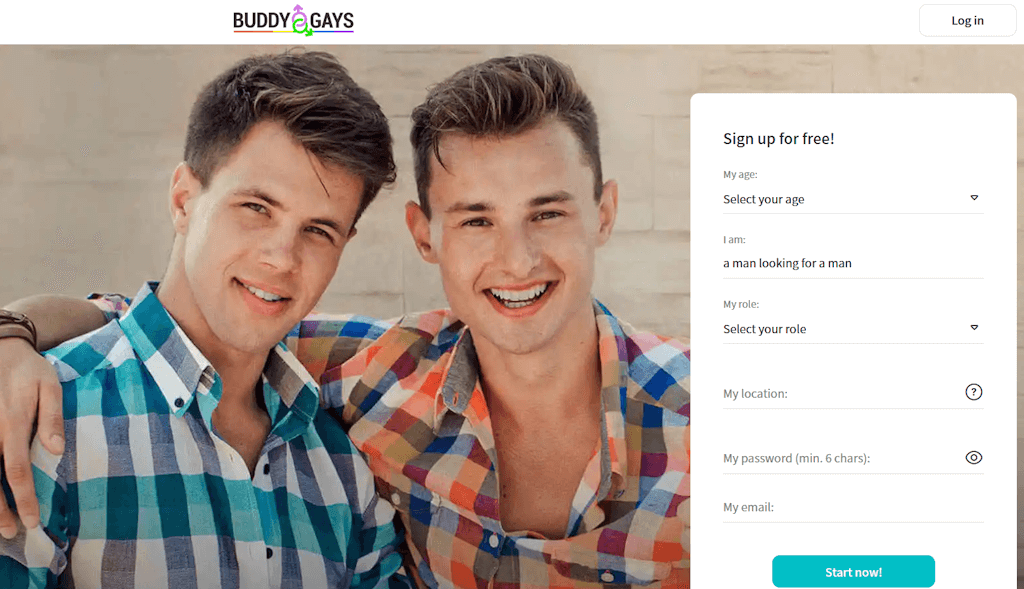Click the My role label
Viewport: 1024px width, 589px height.
tap(741, 304)
